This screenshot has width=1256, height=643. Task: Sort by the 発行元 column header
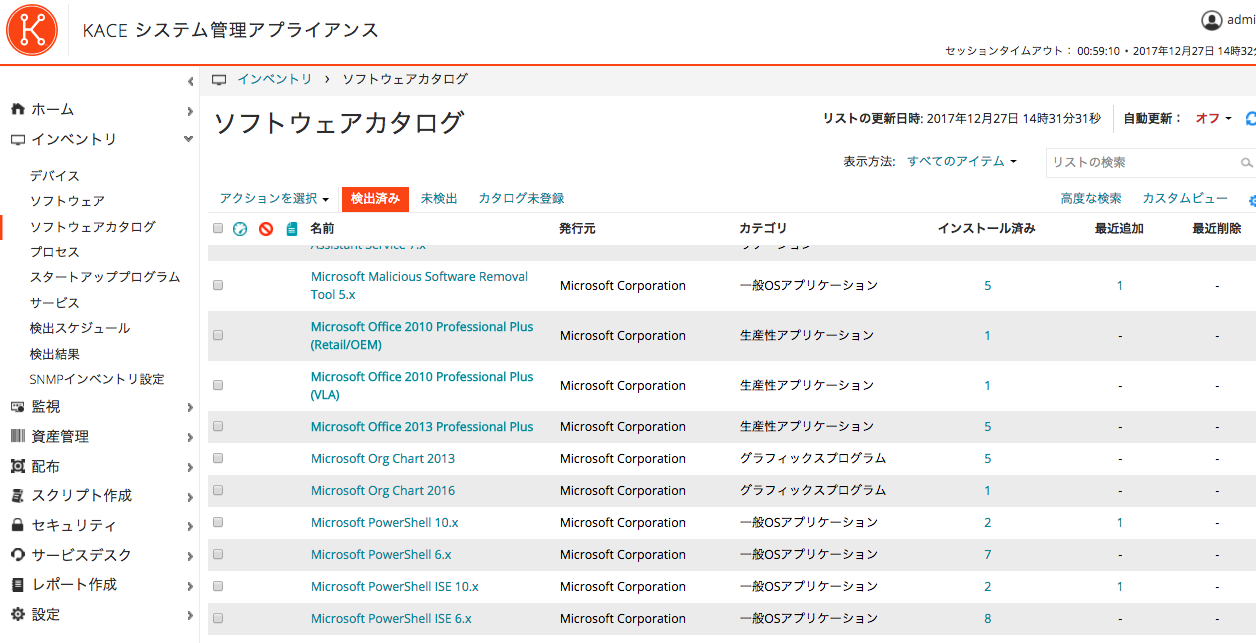[x=577, y=229]
